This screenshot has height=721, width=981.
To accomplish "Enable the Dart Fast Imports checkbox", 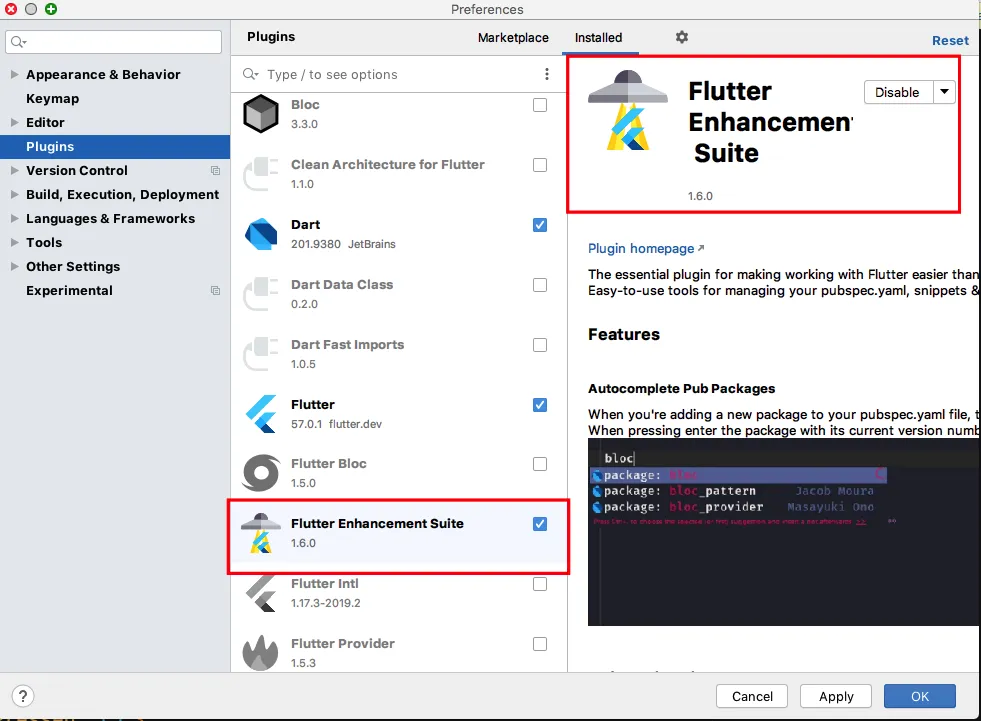I will 540,345.
